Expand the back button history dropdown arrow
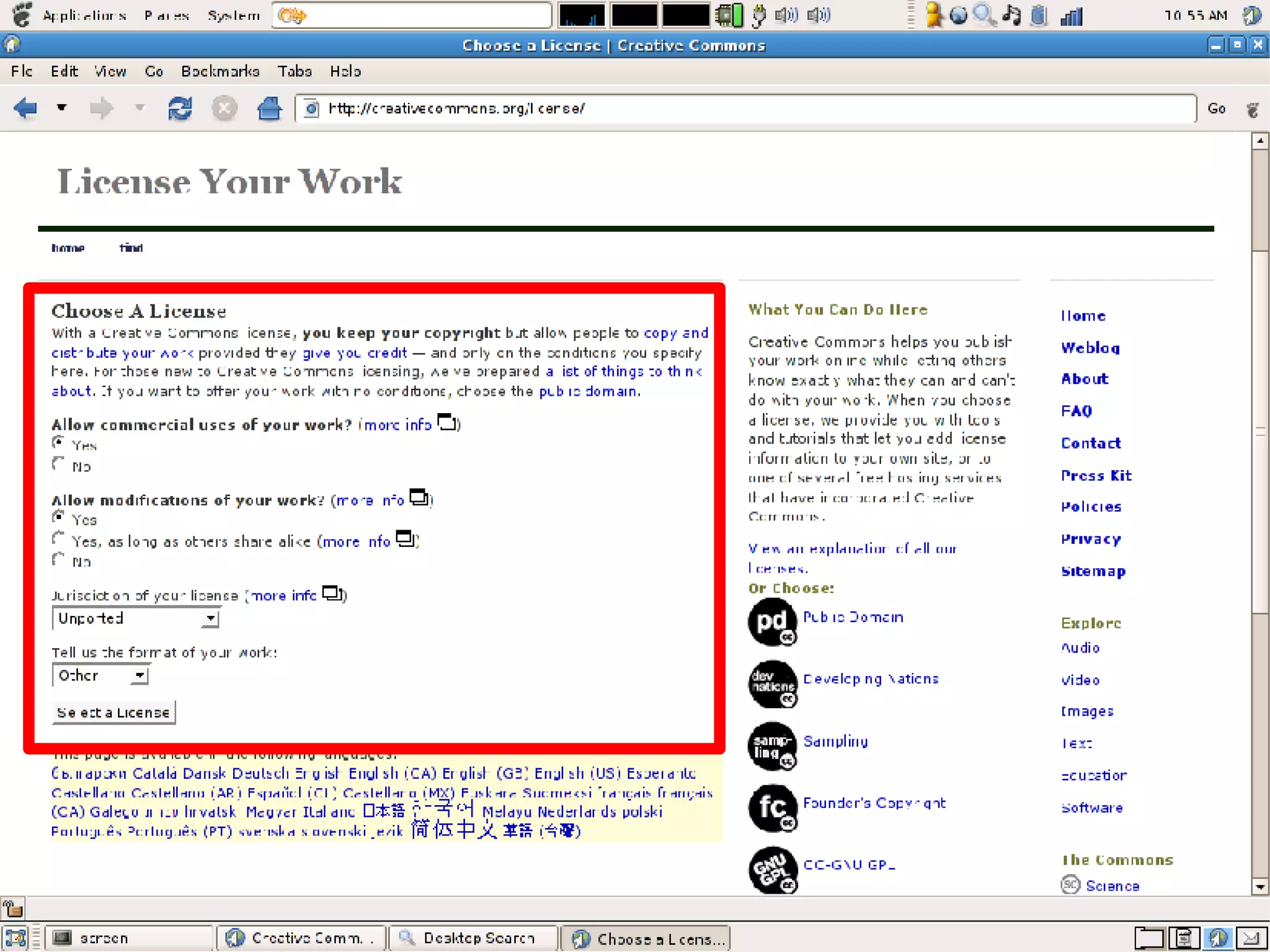 (x=61, y=108)
